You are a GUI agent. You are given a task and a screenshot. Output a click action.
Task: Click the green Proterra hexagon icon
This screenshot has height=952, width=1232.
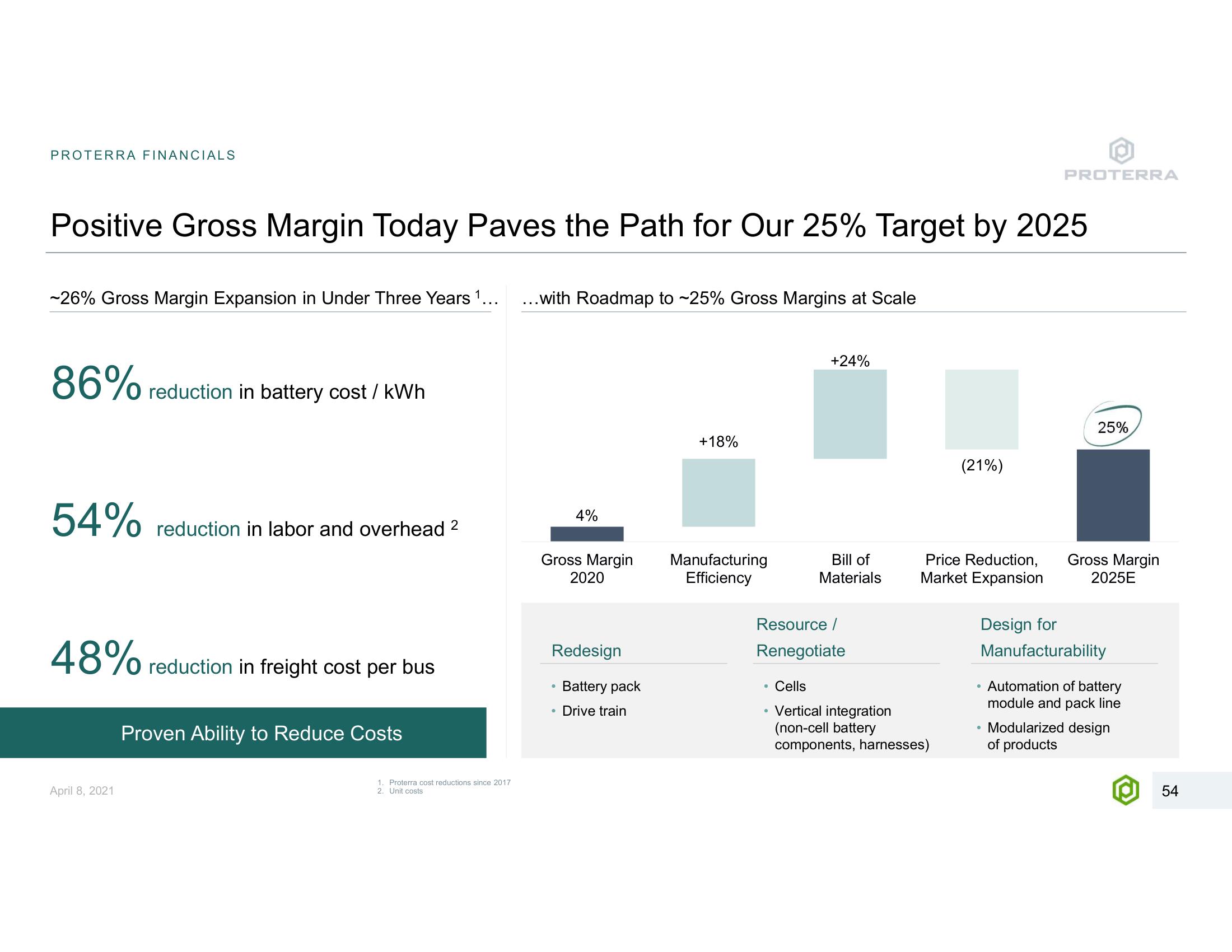pos(1126,790)
